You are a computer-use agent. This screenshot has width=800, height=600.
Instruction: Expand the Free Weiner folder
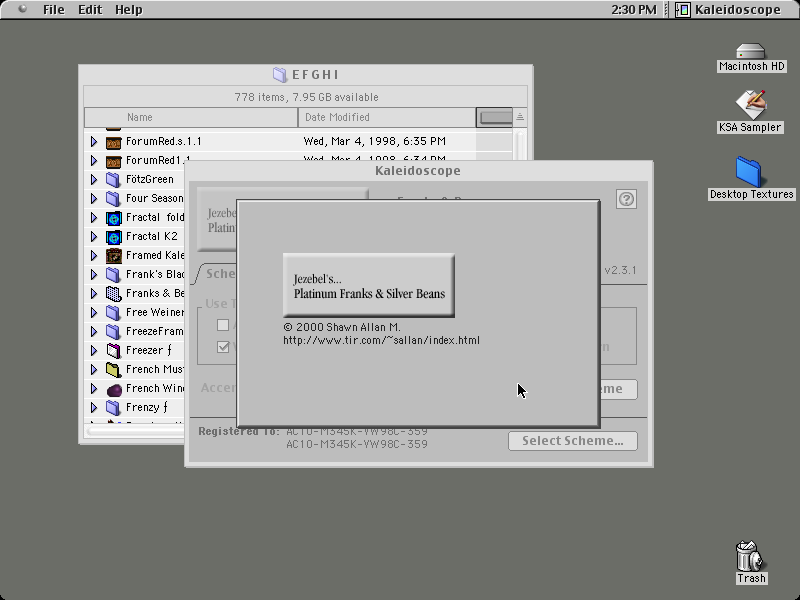94,312
